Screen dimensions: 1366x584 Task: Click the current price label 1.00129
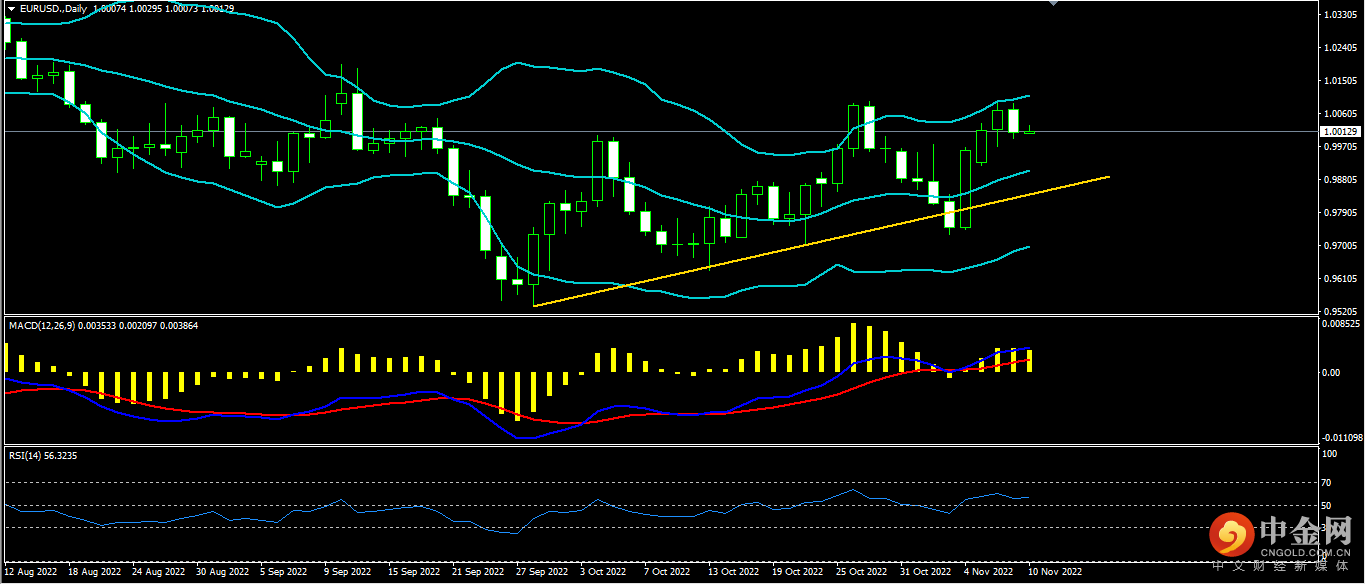(1339, 131)
